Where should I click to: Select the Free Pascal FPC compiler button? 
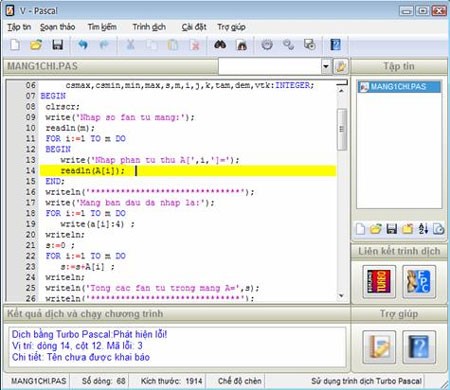(x=419, y=282)
